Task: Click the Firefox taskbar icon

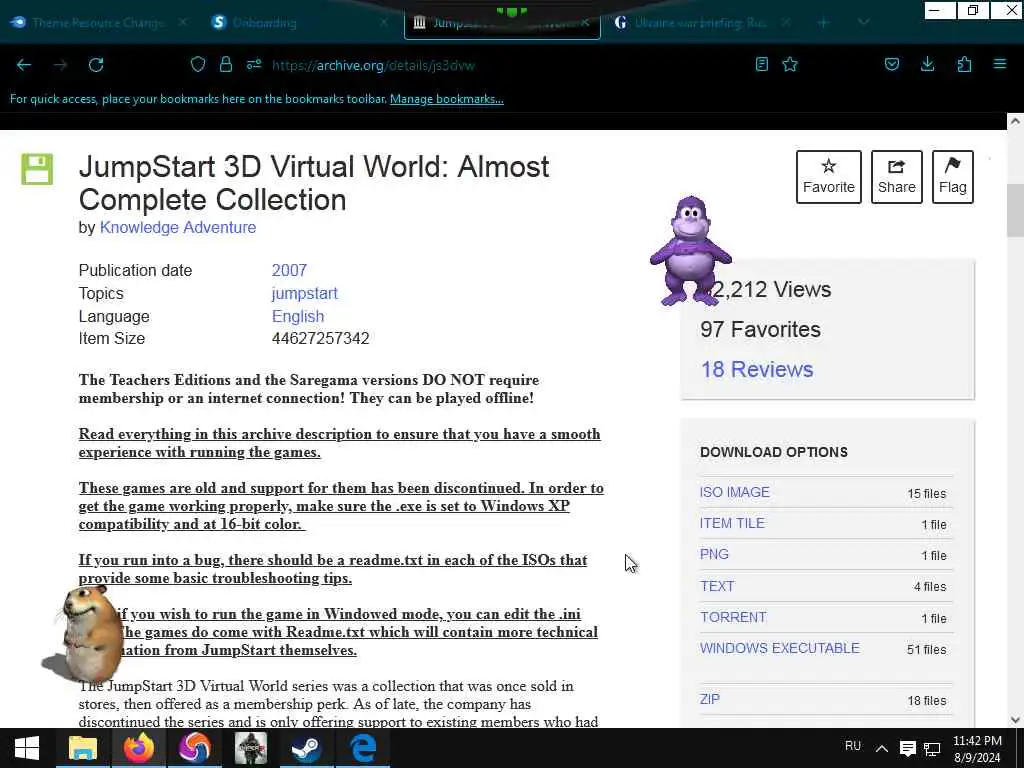Action: coord(138,748)
